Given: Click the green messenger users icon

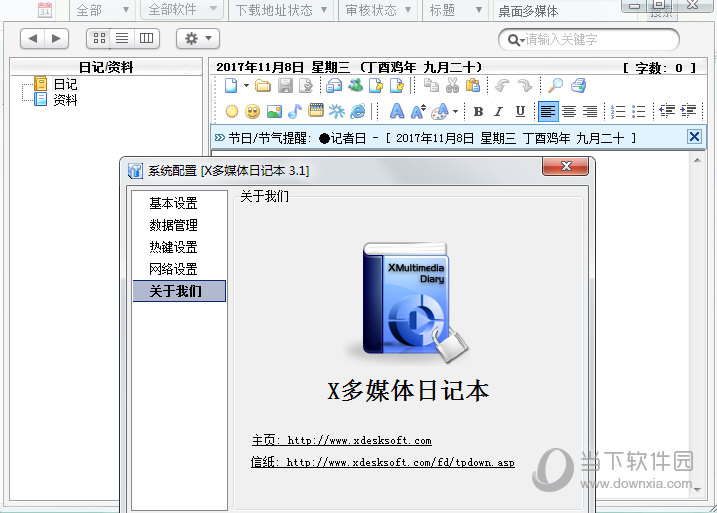Looking at the screenshot, I should 355,86.
